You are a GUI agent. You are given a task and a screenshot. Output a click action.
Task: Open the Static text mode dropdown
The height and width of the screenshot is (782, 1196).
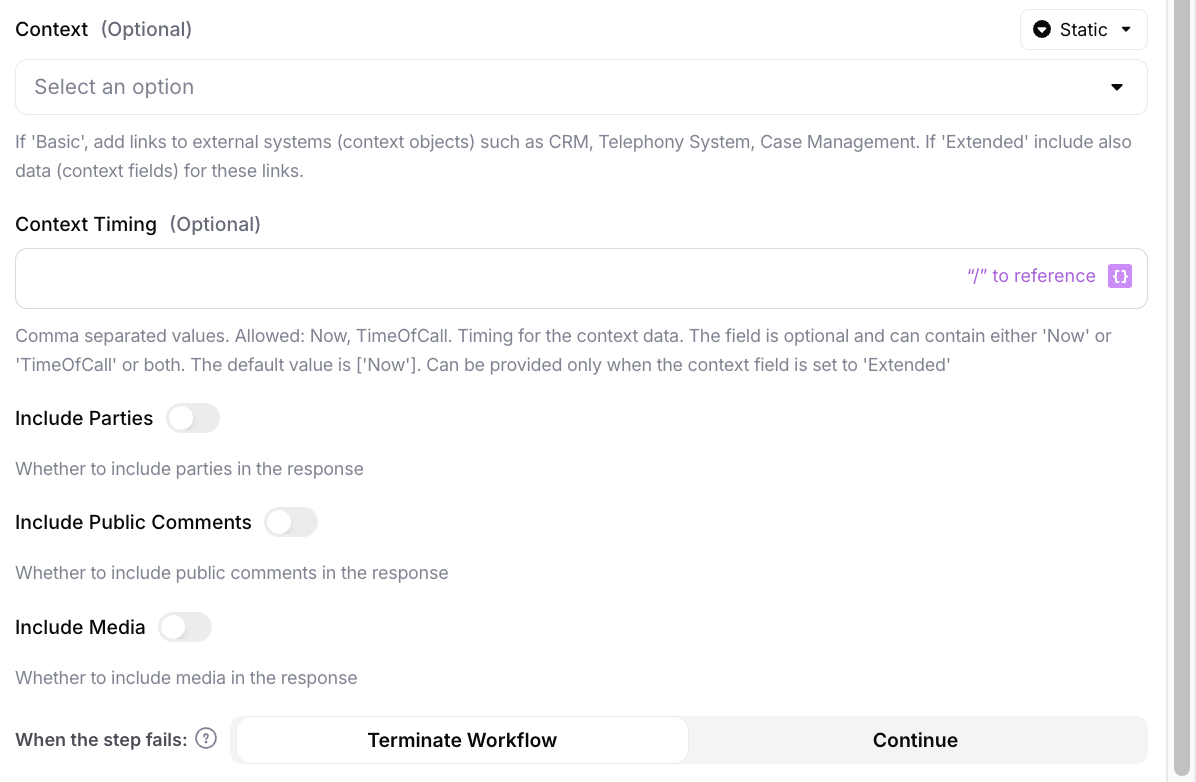click(x=1083, y=30)
